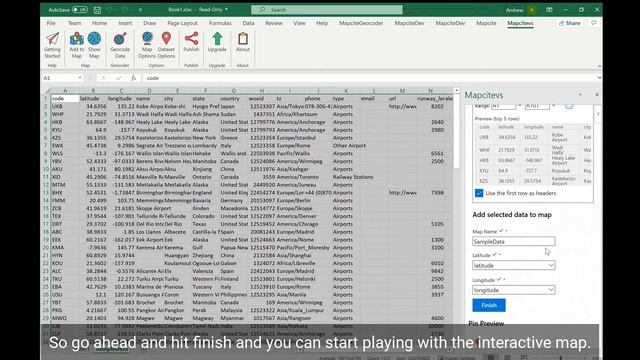
Task: Open the Mapcitevs pane options dropdown
Action: coord(580,95)
